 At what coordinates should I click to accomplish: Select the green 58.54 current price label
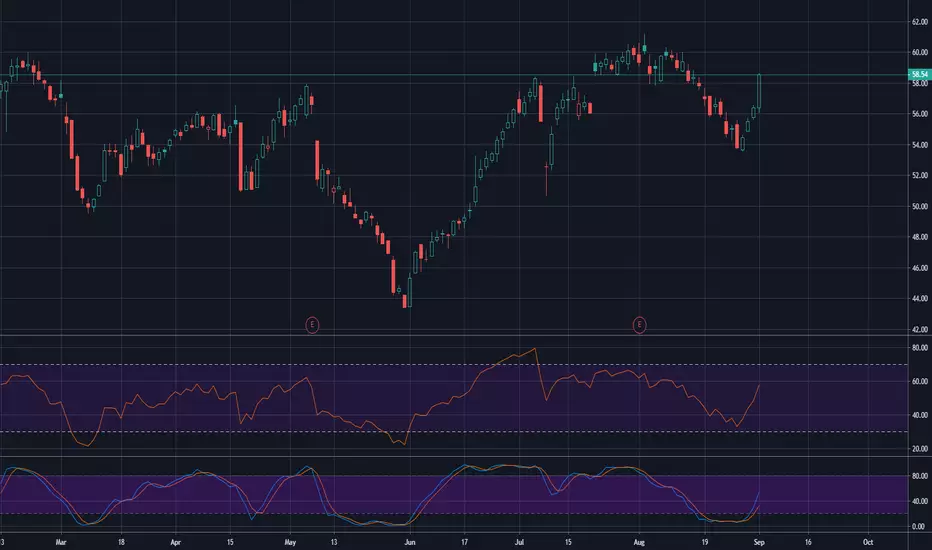(920, 74)
